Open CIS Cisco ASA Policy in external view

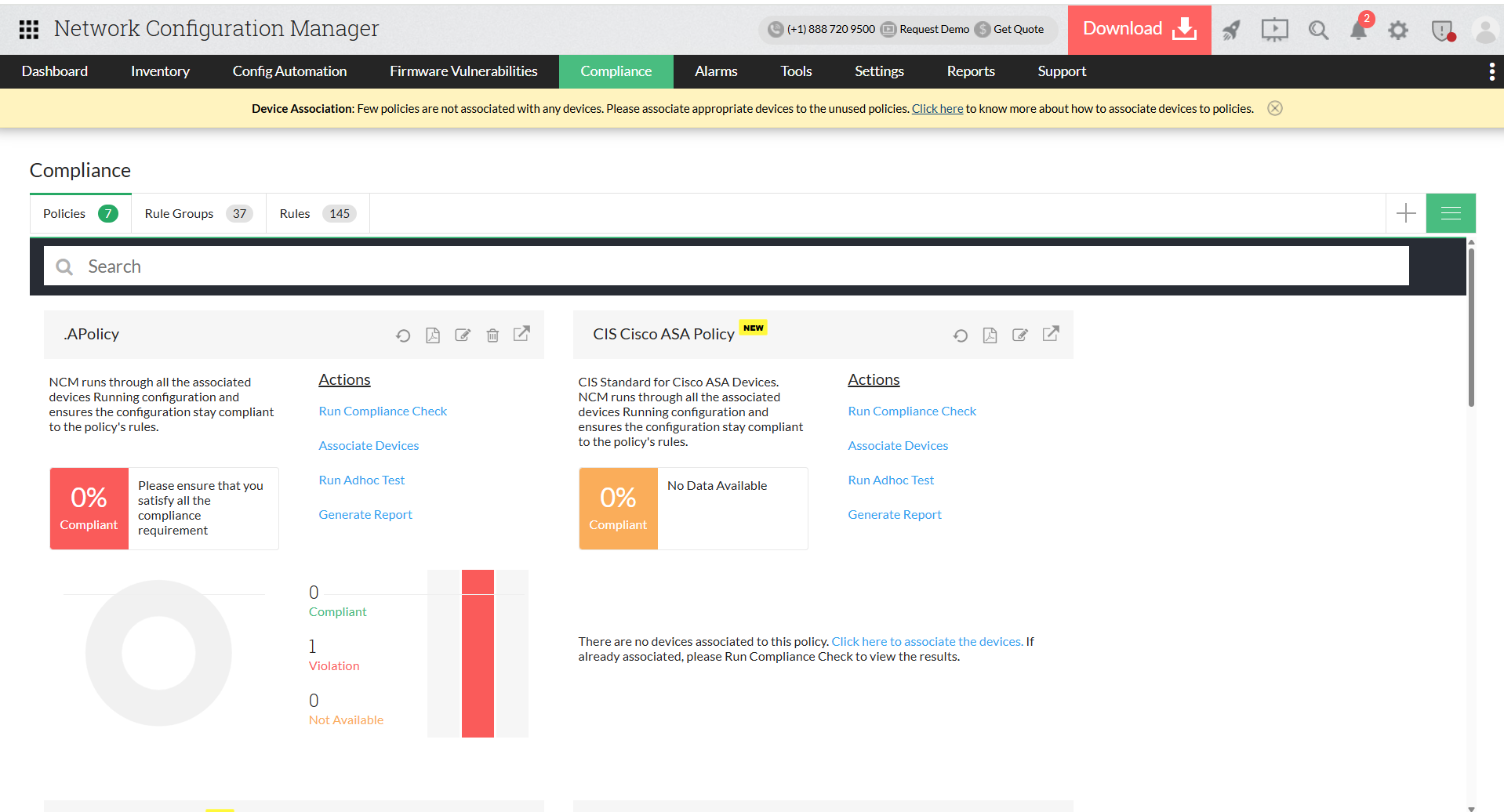pyautogui.click(x=1050, y=335)
